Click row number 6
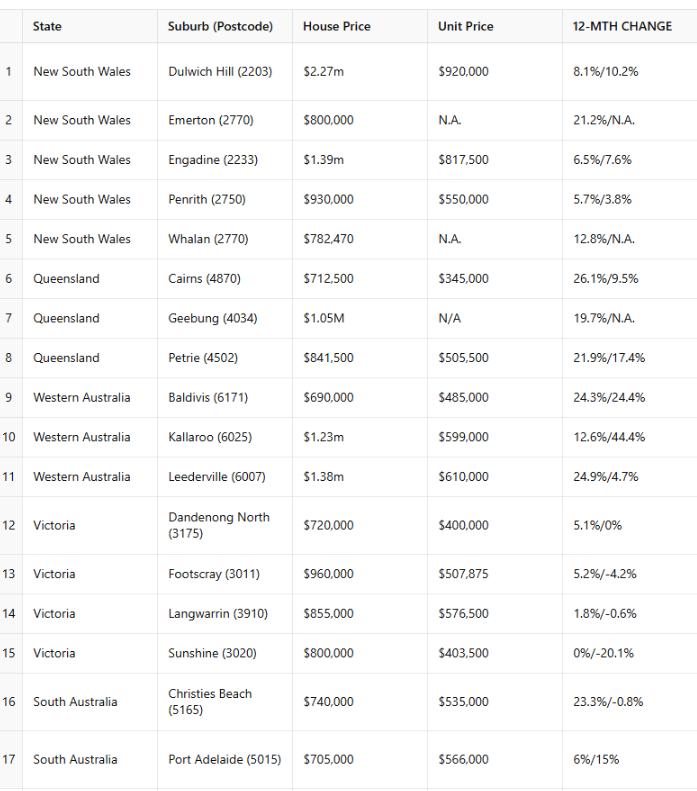 [9, 279]
